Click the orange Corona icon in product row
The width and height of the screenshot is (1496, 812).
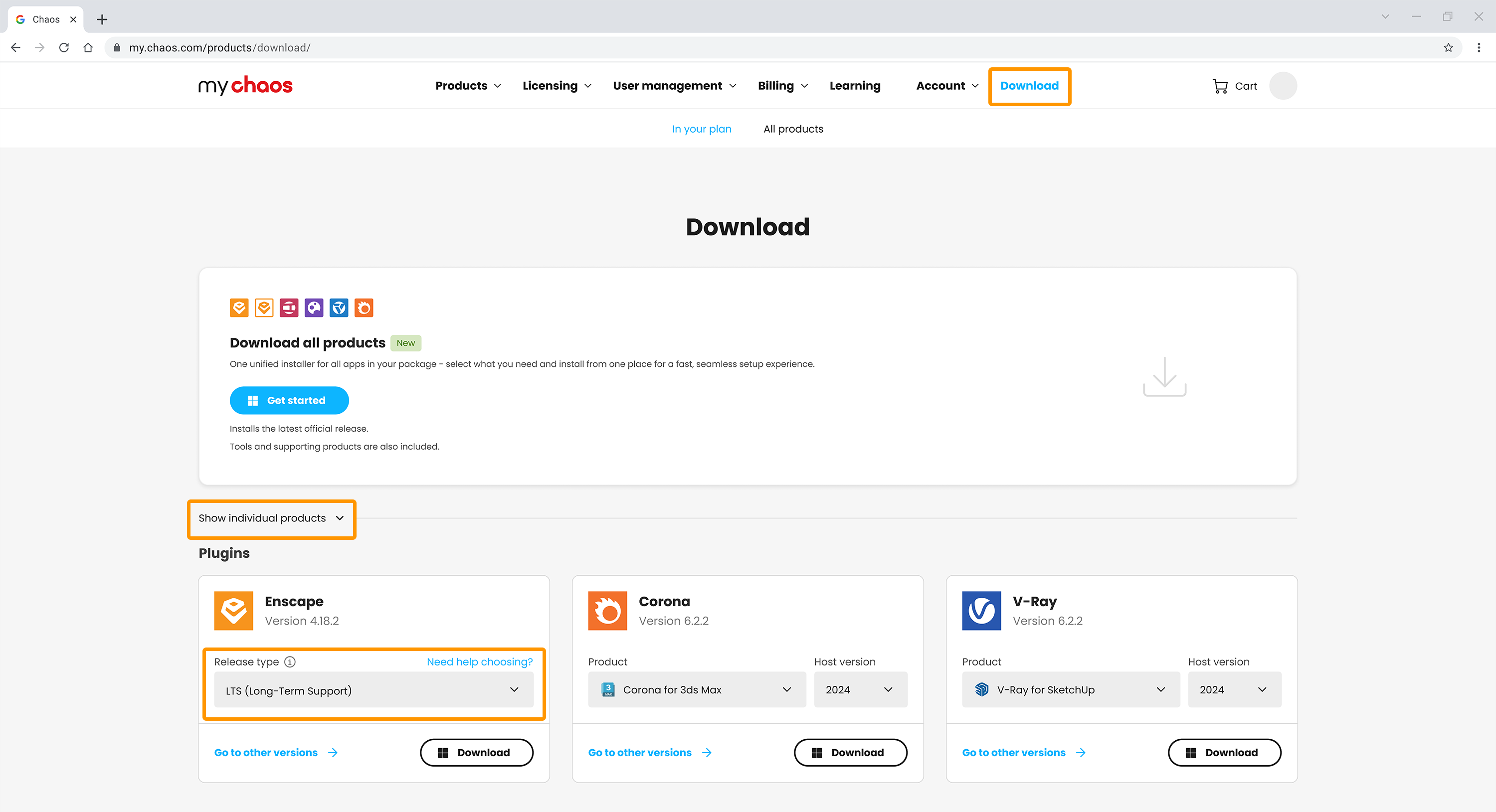pos(364,308)
